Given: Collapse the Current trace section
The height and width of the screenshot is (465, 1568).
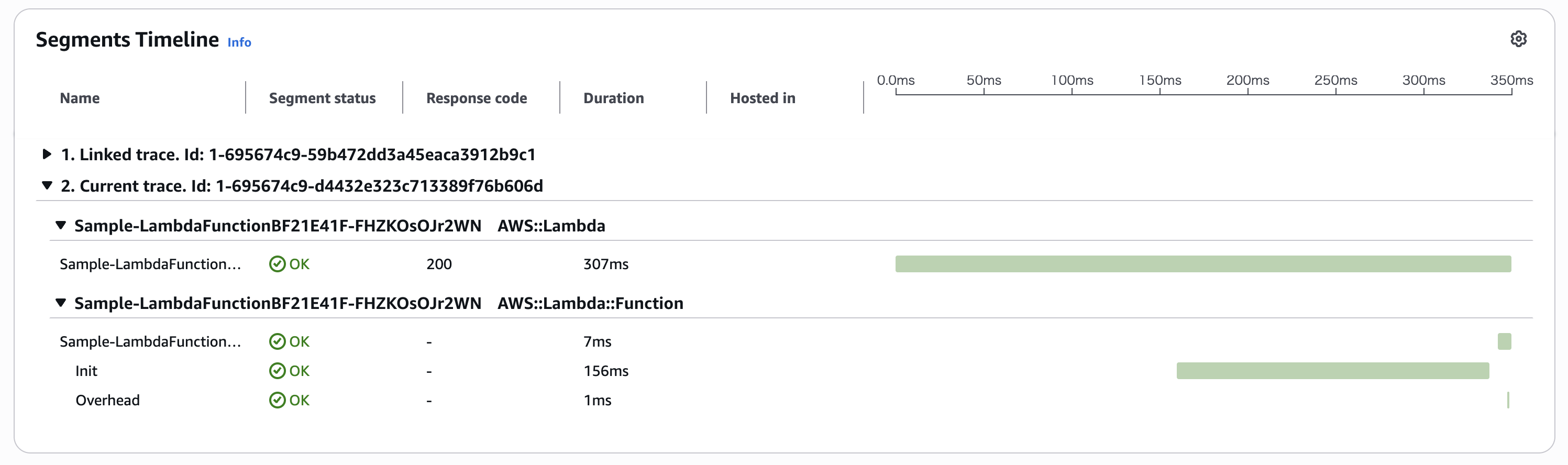Looking at the screenshot, I should click(x=46, y=186).
